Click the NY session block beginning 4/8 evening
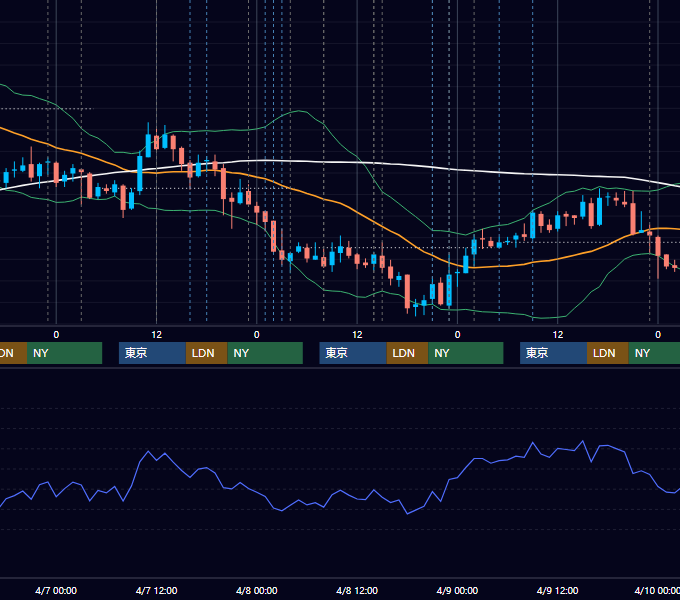The image size is (680, 600). 466,353
